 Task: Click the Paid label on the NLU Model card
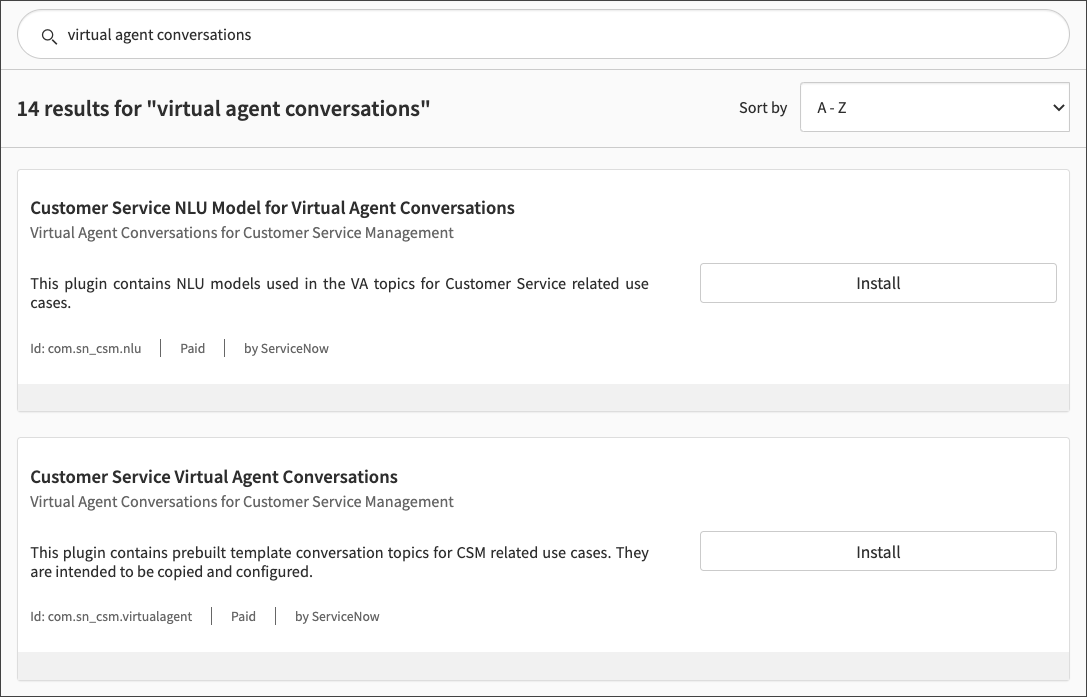pyautogui.click(x=192, y=348)
